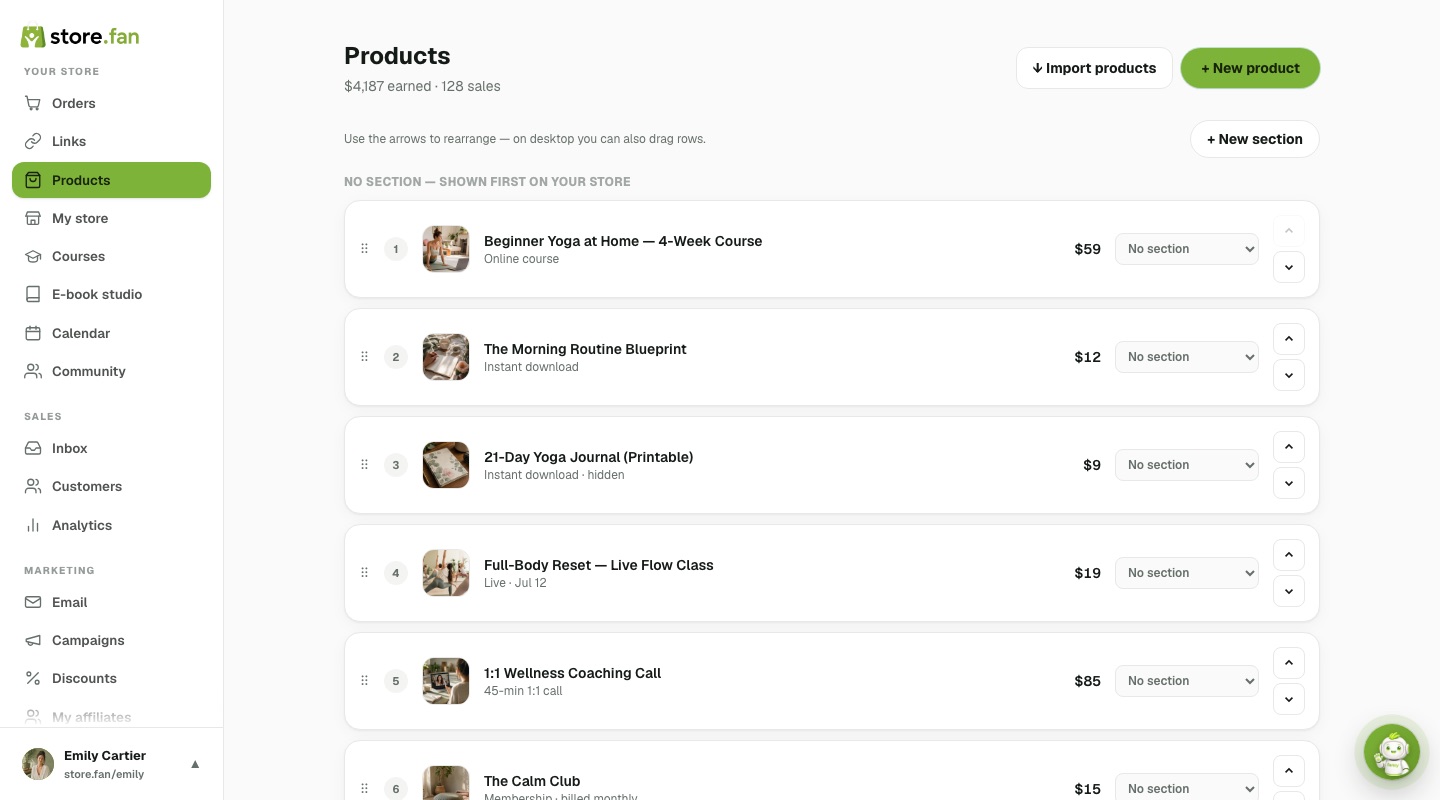Move Full-Body Reset Live Flow Class up

[1289, 555]
